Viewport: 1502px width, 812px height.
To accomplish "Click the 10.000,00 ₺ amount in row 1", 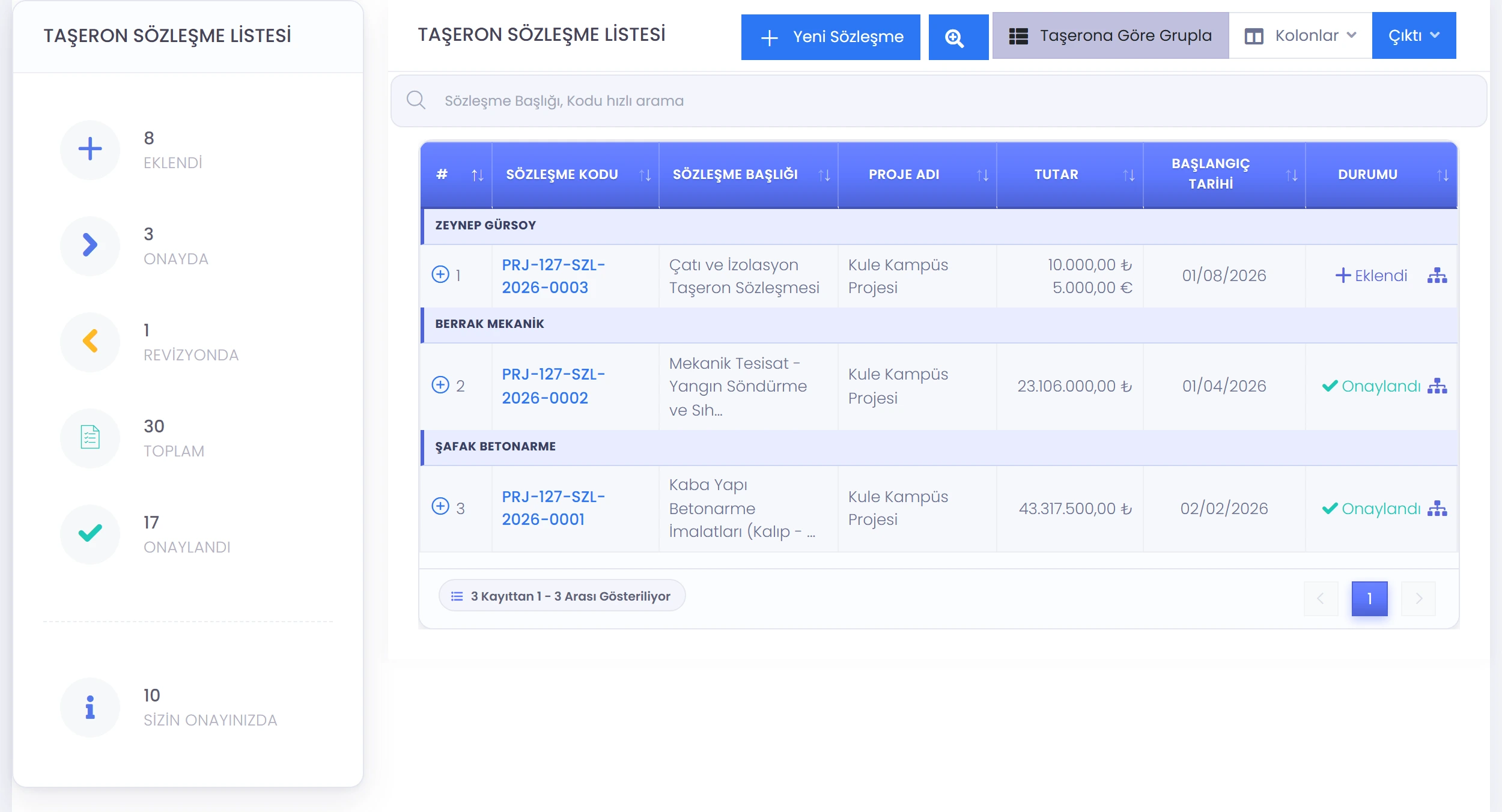I will [1090, 265].
